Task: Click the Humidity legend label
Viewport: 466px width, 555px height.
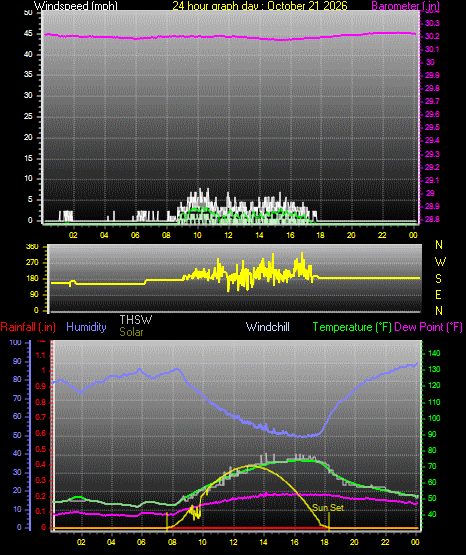Action: click(x=86, y=327)
